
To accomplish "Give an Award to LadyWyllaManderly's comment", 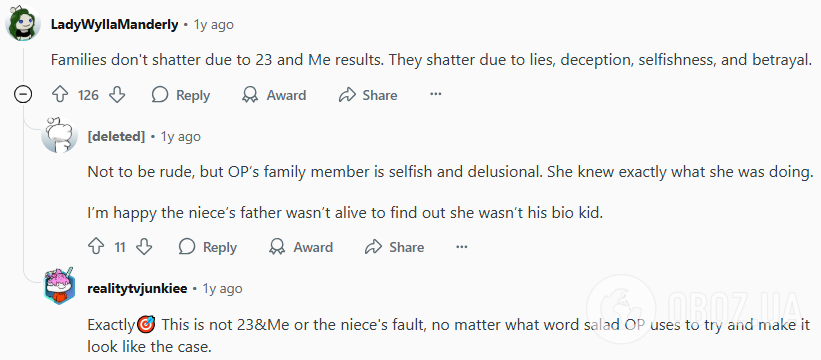I will [274, 95].
